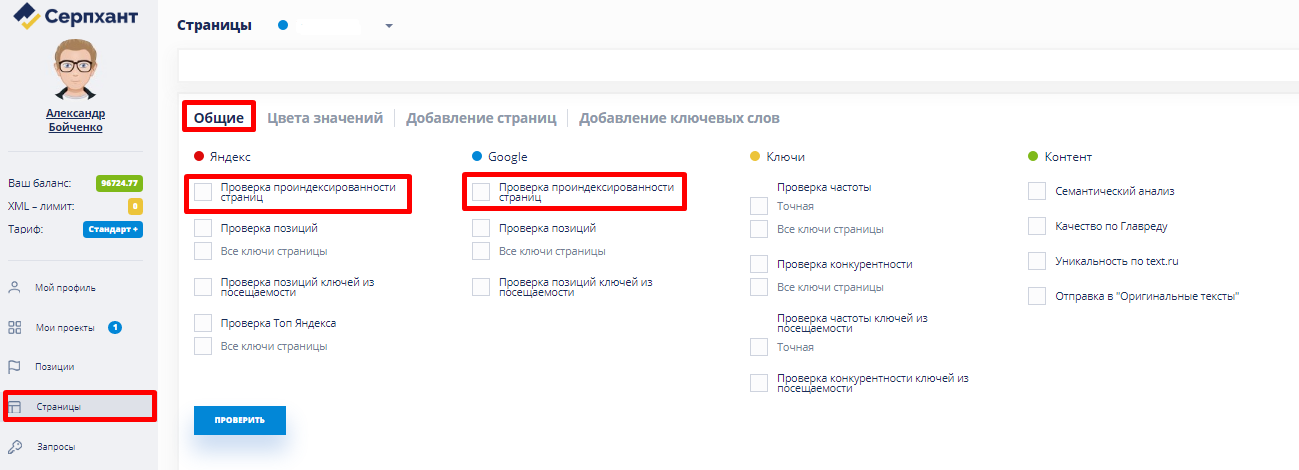Open Мой профиль via person icon
Screen dimensions: 1299x470
[15, 288]
